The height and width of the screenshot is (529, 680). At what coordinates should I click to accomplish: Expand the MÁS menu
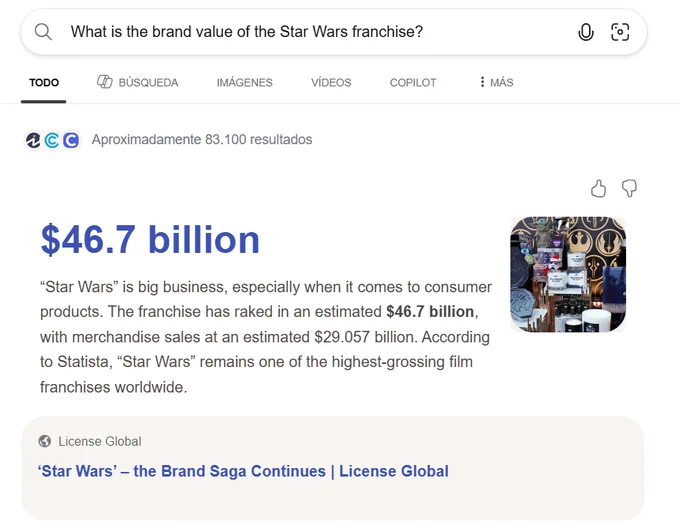point(497,82)
